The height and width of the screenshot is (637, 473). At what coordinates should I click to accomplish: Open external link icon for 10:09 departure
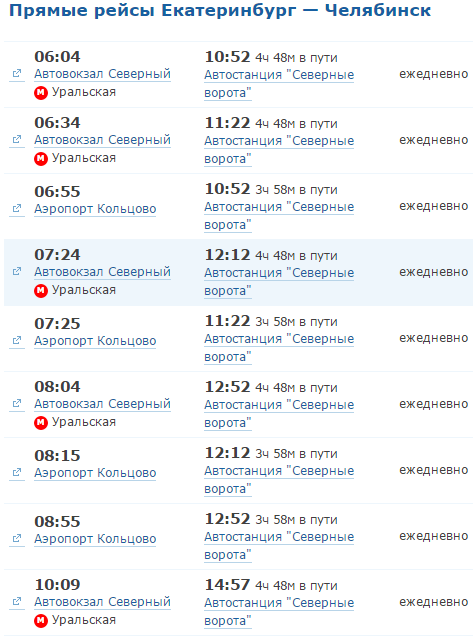pyautogui.click(x=17, y=601)
